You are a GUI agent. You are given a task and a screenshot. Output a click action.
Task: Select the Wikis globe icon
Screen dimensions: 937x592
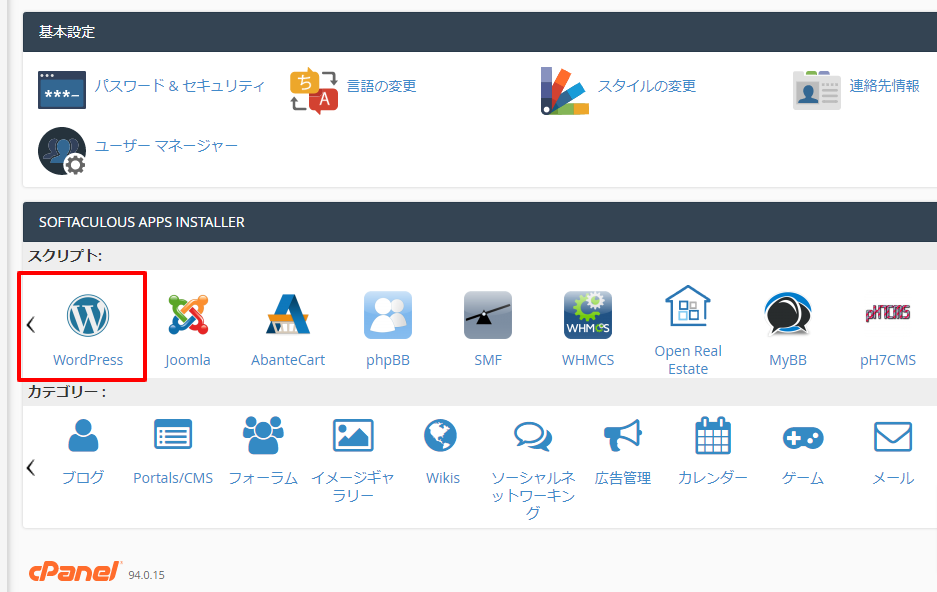[441, 435]
